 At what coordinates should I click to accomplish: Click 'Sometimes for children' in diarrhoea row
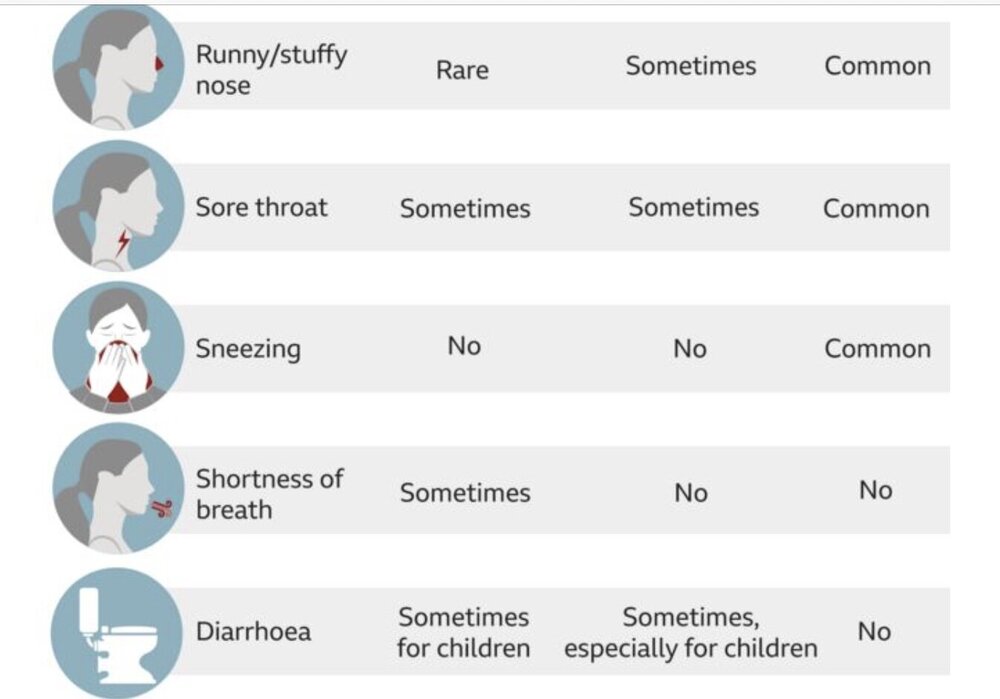[464, 632]
